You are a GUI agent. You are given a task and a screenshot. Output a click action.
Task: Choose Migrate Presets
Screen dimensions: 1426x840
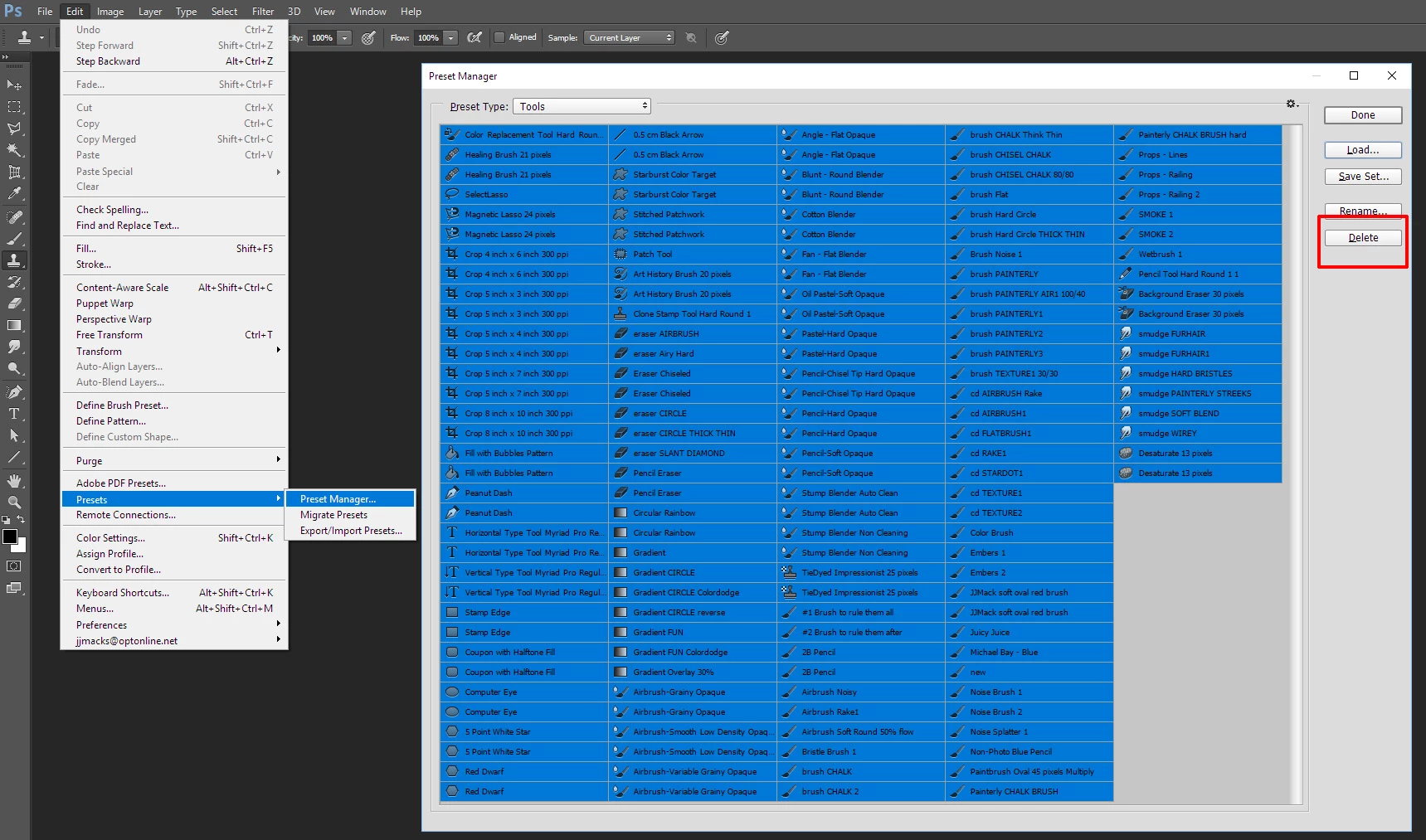pos(350,515)
